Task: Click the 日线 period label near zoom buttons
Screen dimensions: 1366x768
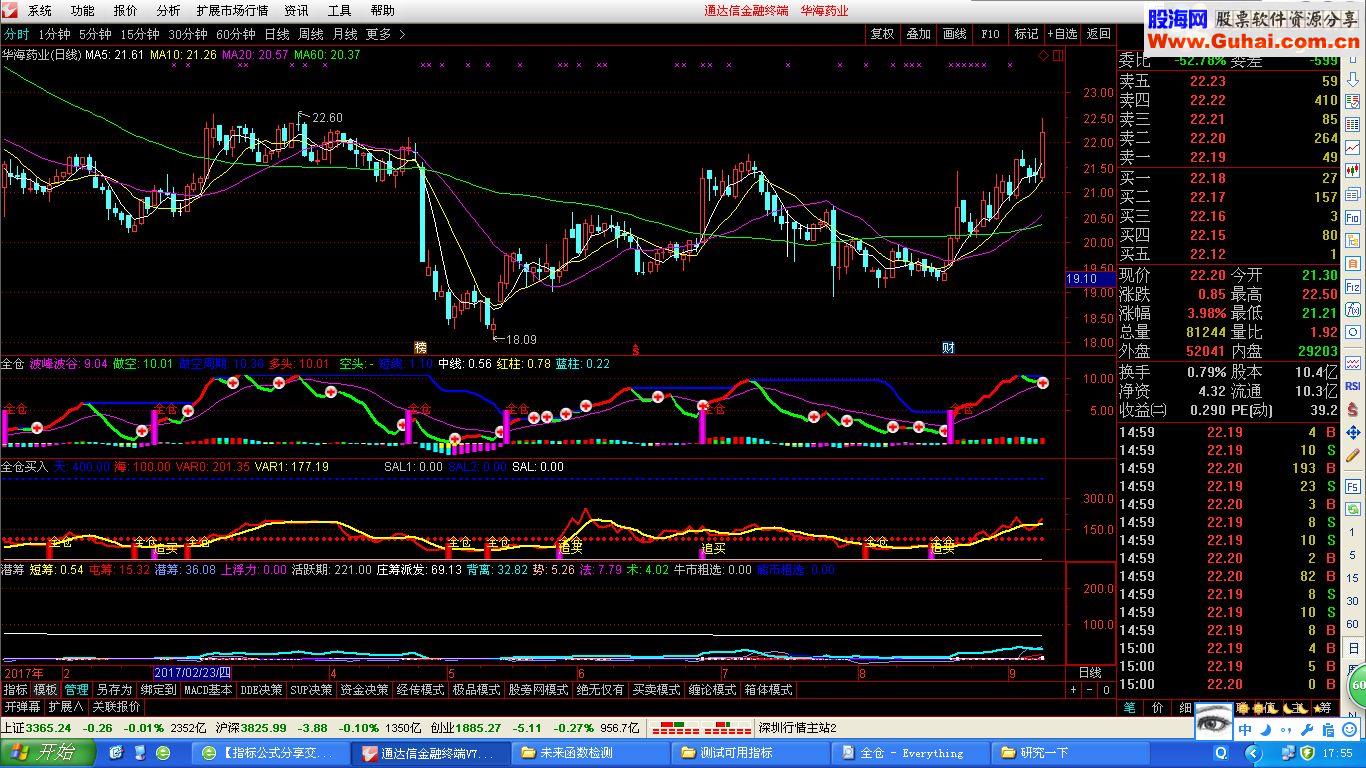Action: (1090, 673)
